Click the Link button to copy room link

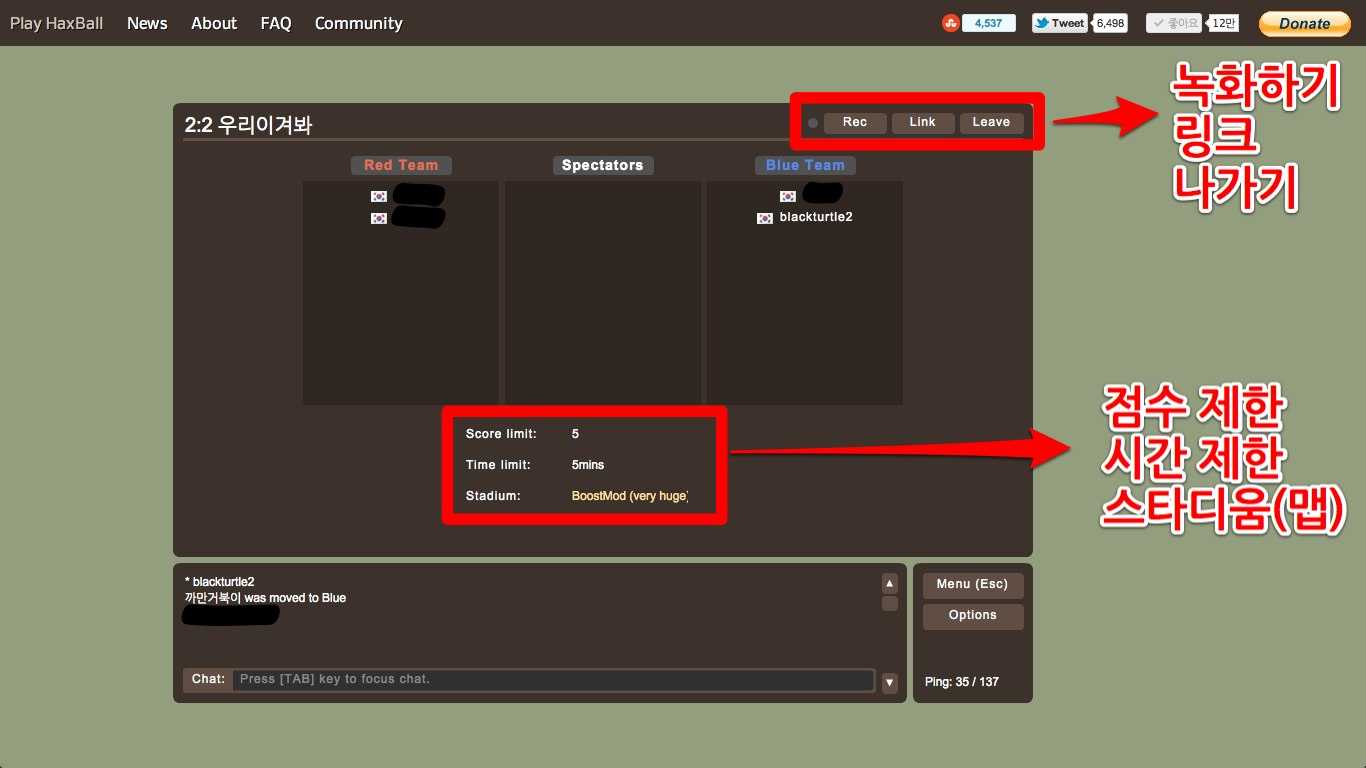(922, 122)
